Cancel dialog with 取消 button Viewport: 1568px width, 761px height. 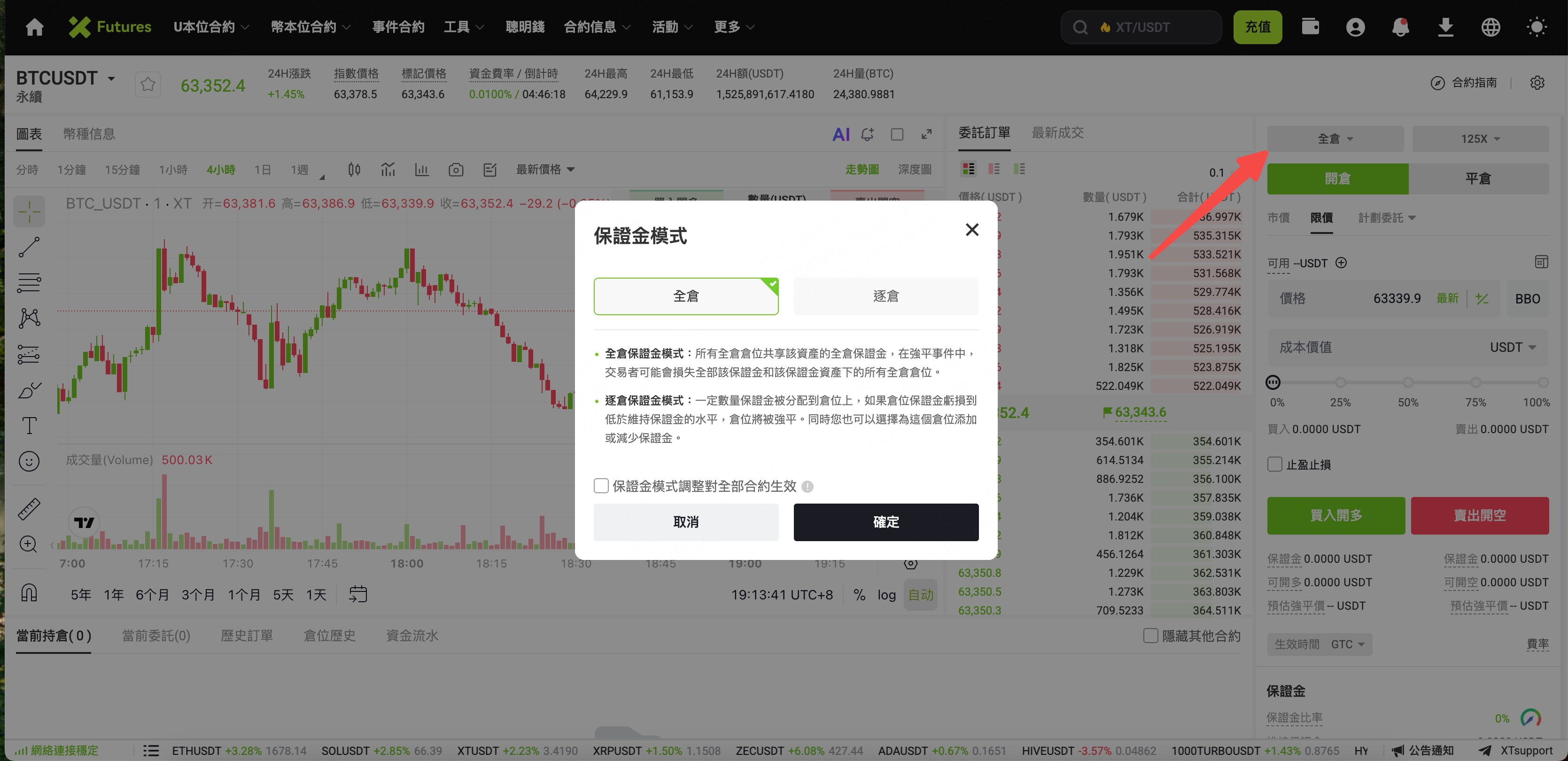pos(685,522)
